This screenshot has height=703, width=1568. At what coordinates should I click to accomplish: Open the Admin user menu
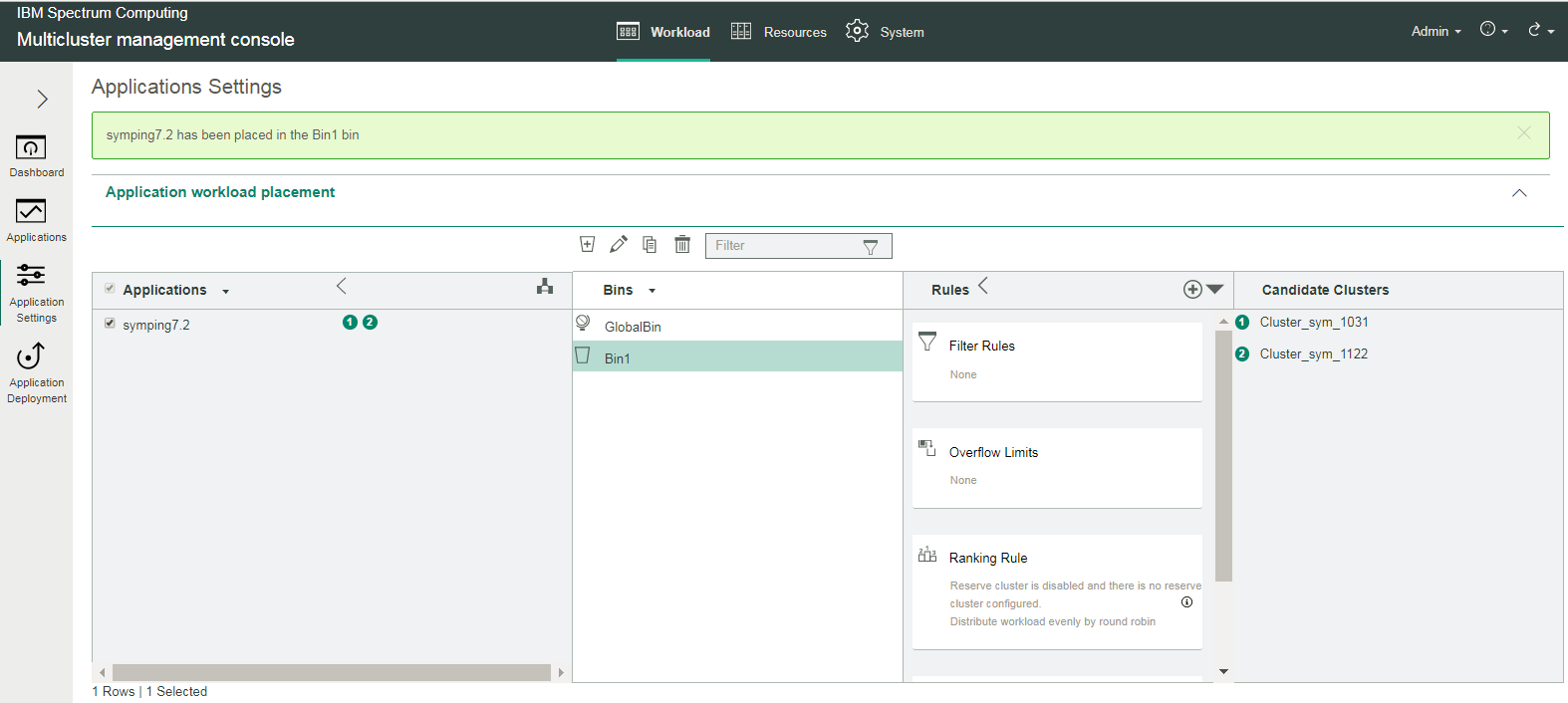(x=1436, y=32)
